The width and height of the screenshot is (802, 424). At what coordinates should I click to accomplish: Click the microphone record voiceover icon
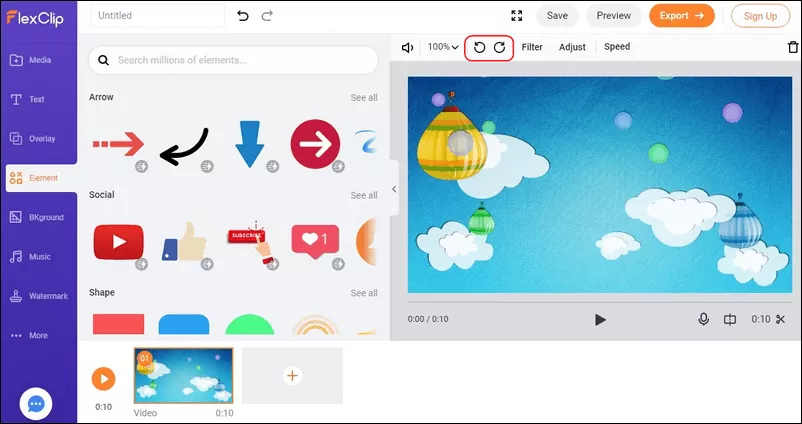click(704, 319)
